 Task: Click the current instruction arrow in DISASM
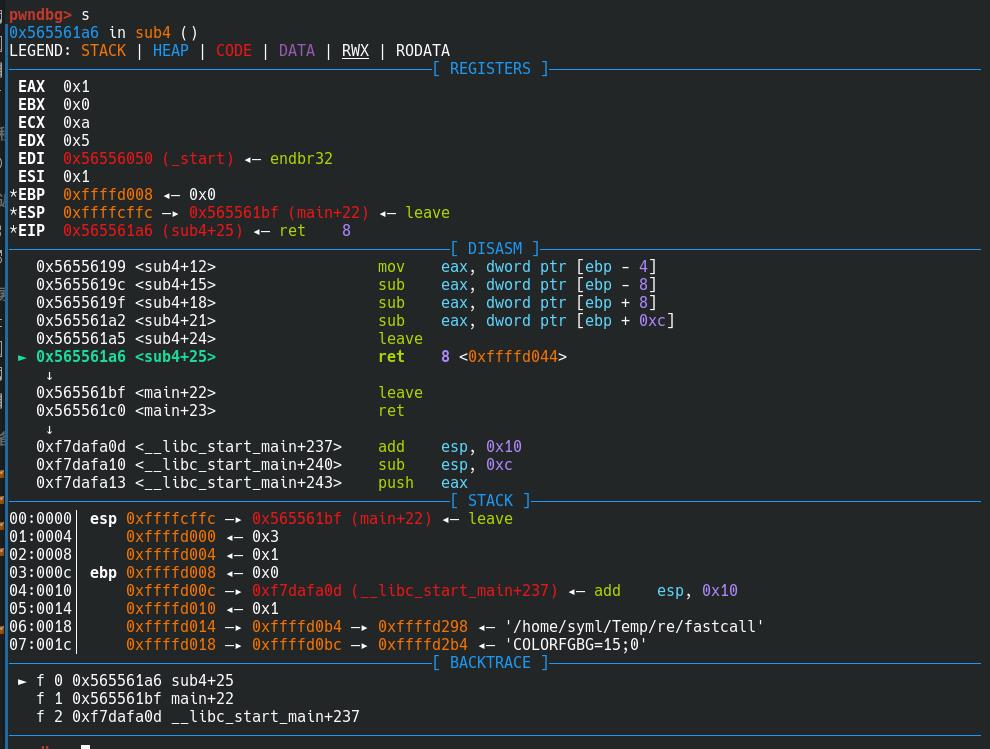[x=23, y=357]
